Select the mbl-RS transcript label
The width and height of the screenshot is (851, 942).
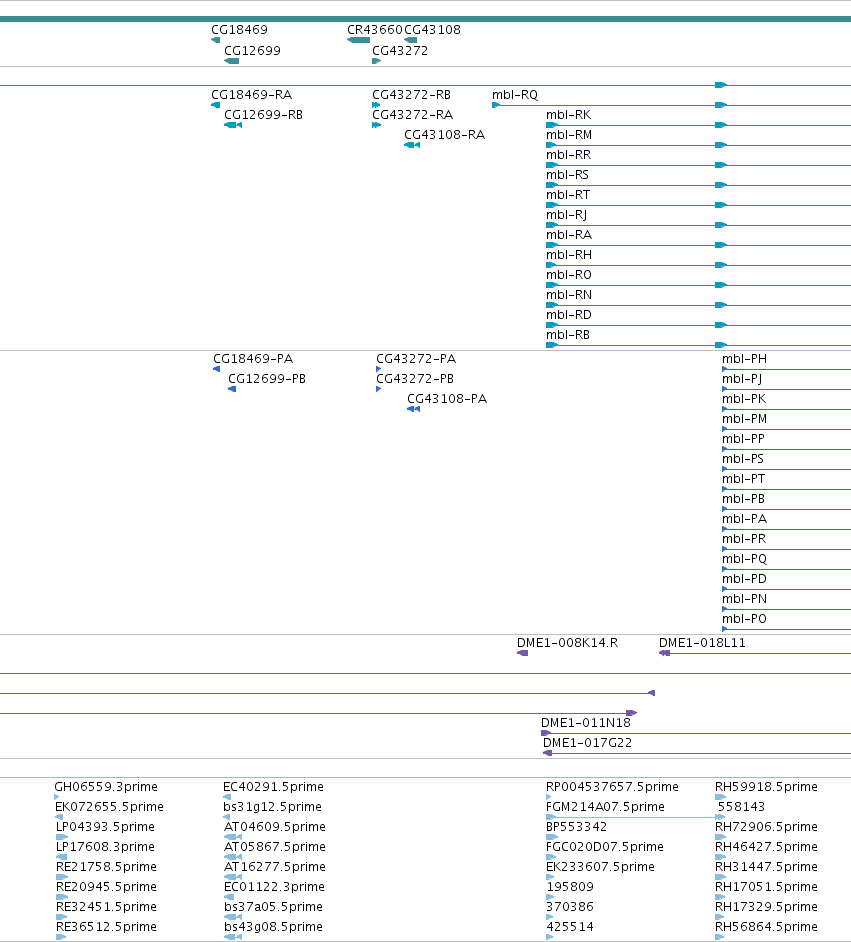click(x=567, y=174)
